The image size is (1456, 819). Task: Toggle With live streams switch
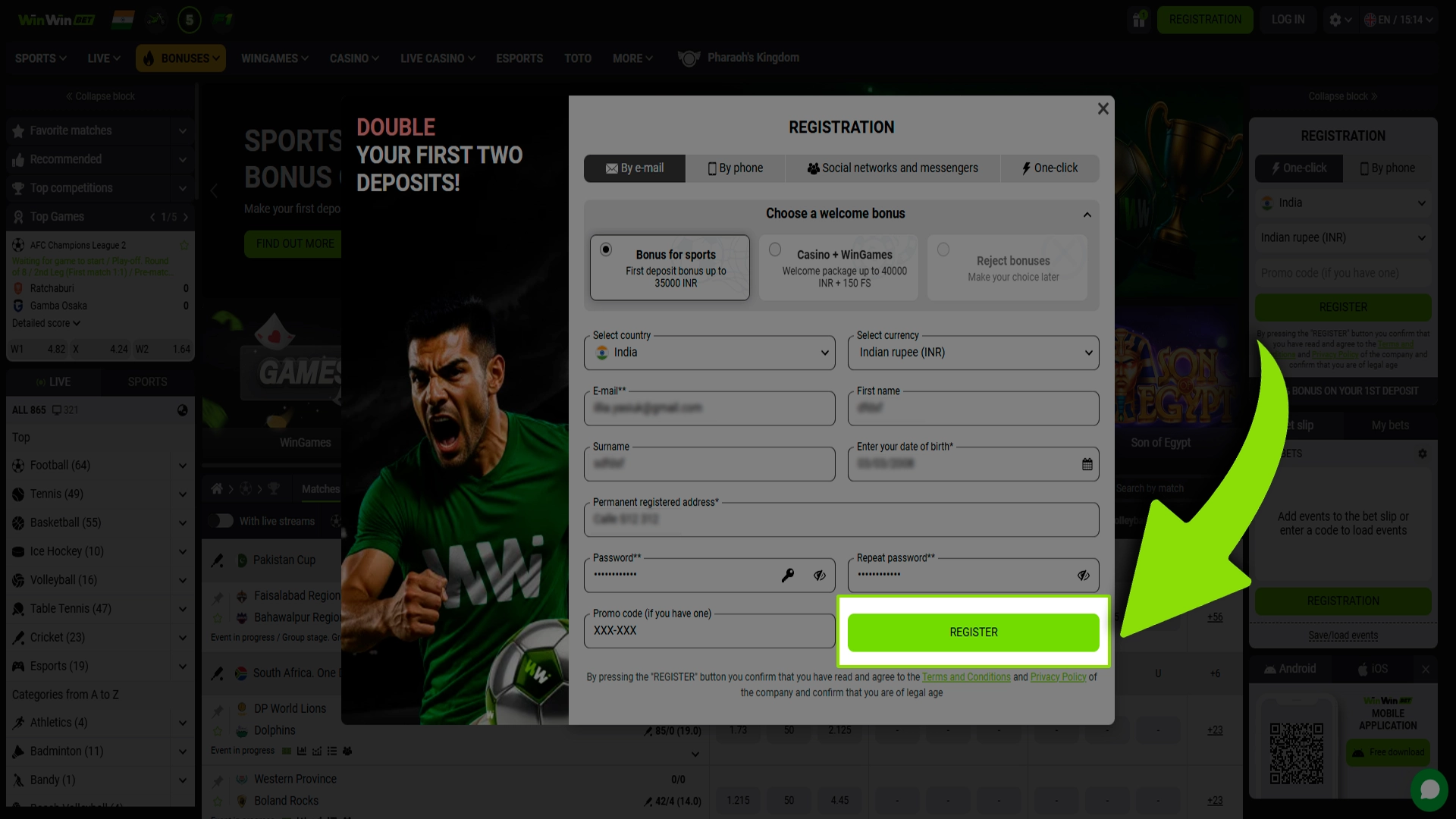(221, 521)
